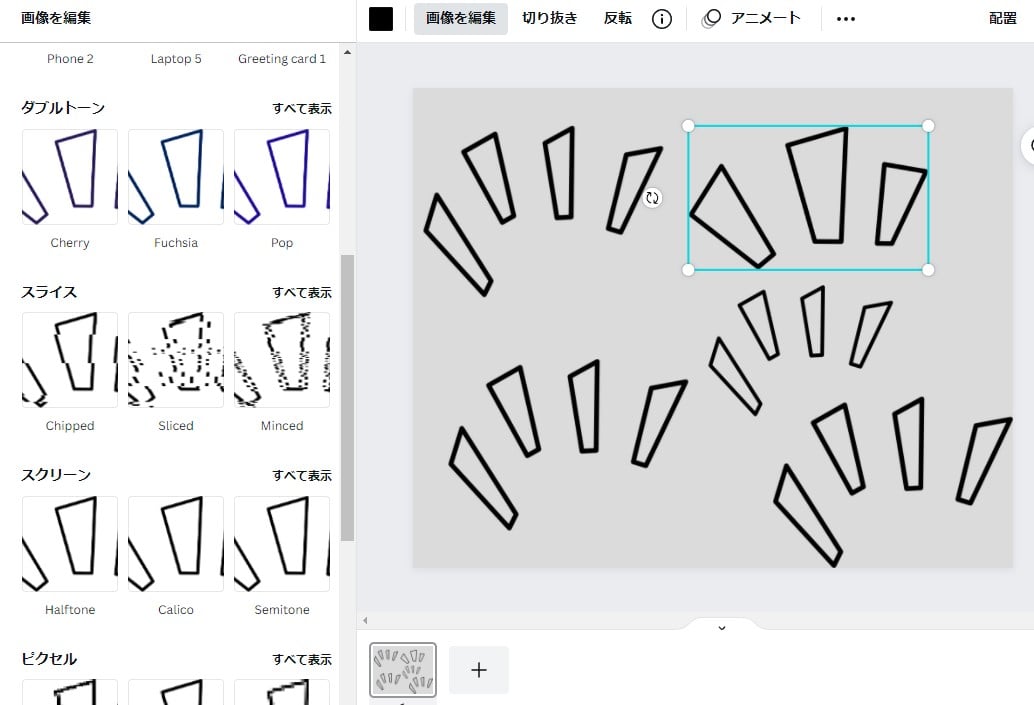
Task: Click the rotate handle icon on canvas
Action: (652, 198)
